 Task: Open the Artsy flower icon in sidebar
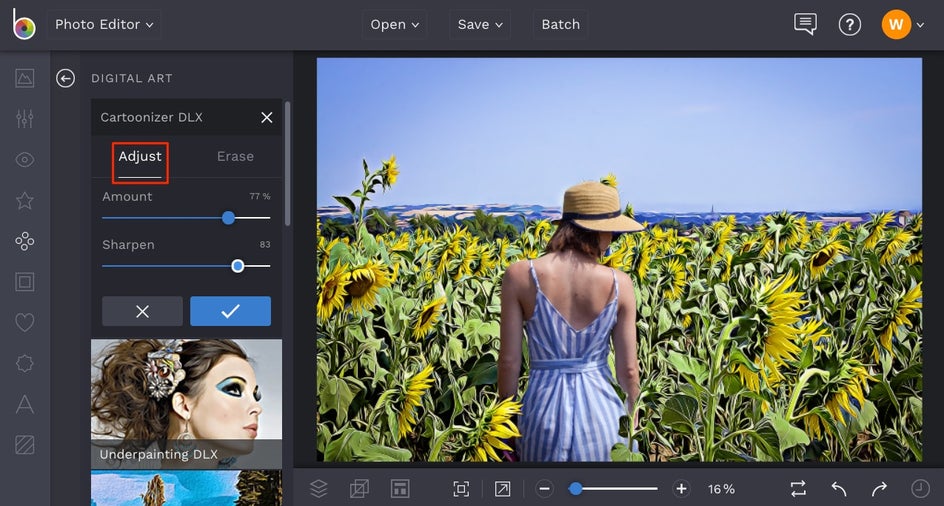(x=25, y=241)
